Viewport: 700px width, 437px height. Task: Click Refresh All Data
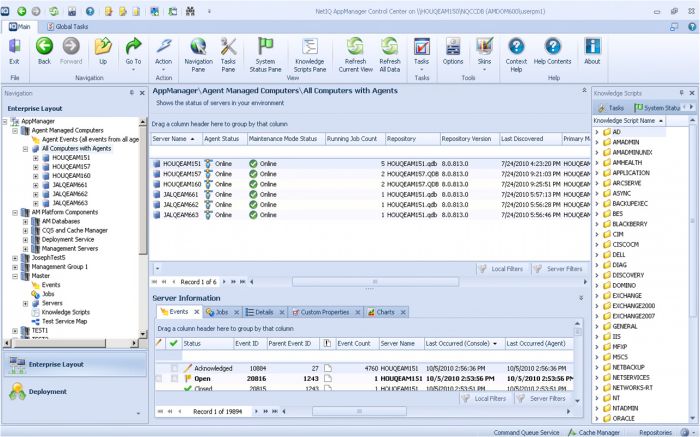[390, 54]
